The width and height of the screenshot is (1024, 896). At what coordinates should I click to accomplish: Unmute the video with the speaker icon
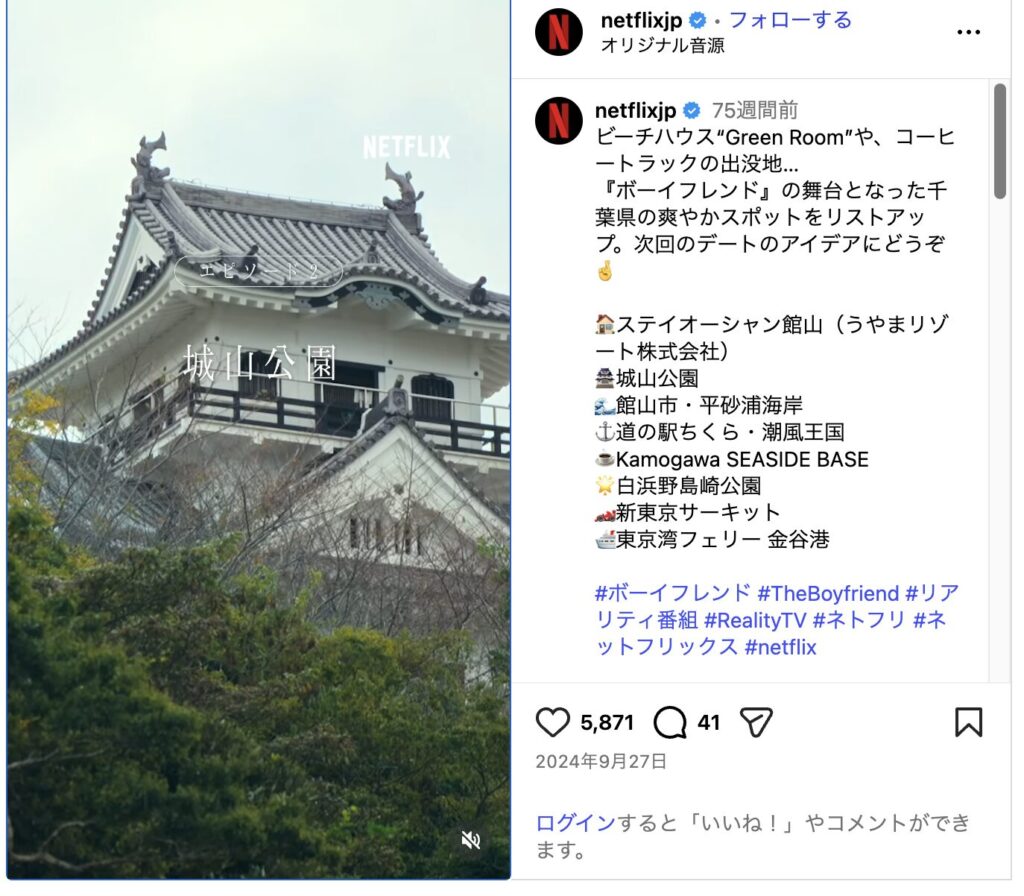coord(471,840)
